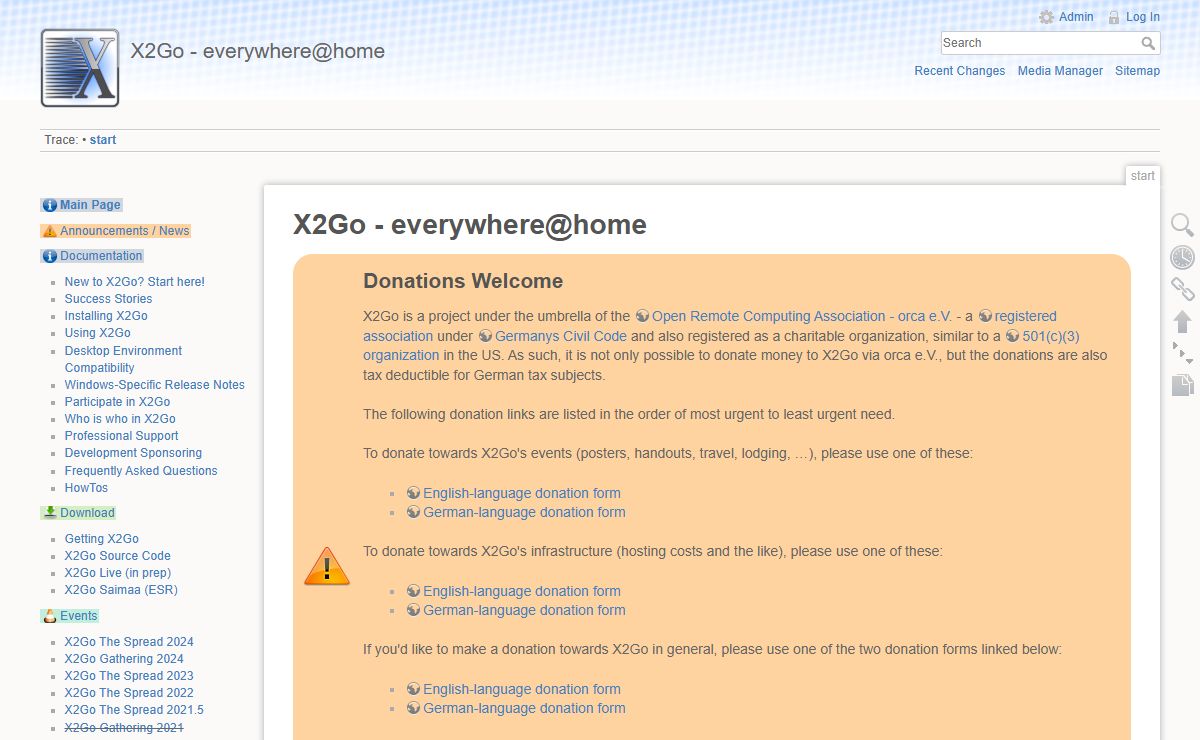
Task: Click the X2Go - everywhere@home site title
Action: [x=258, y=51]
